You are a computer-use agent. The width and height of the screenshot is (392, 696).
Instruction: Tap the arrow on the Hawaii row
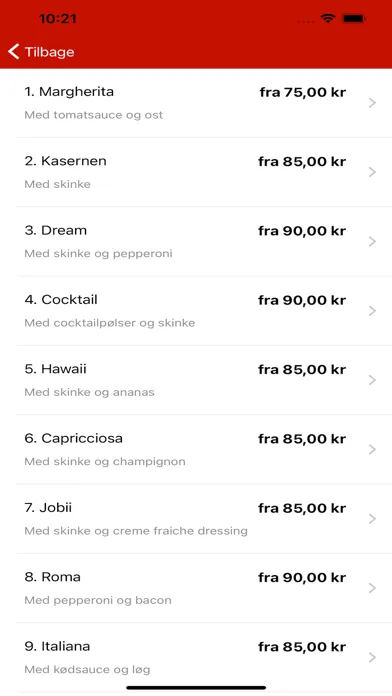click(372, 380)
